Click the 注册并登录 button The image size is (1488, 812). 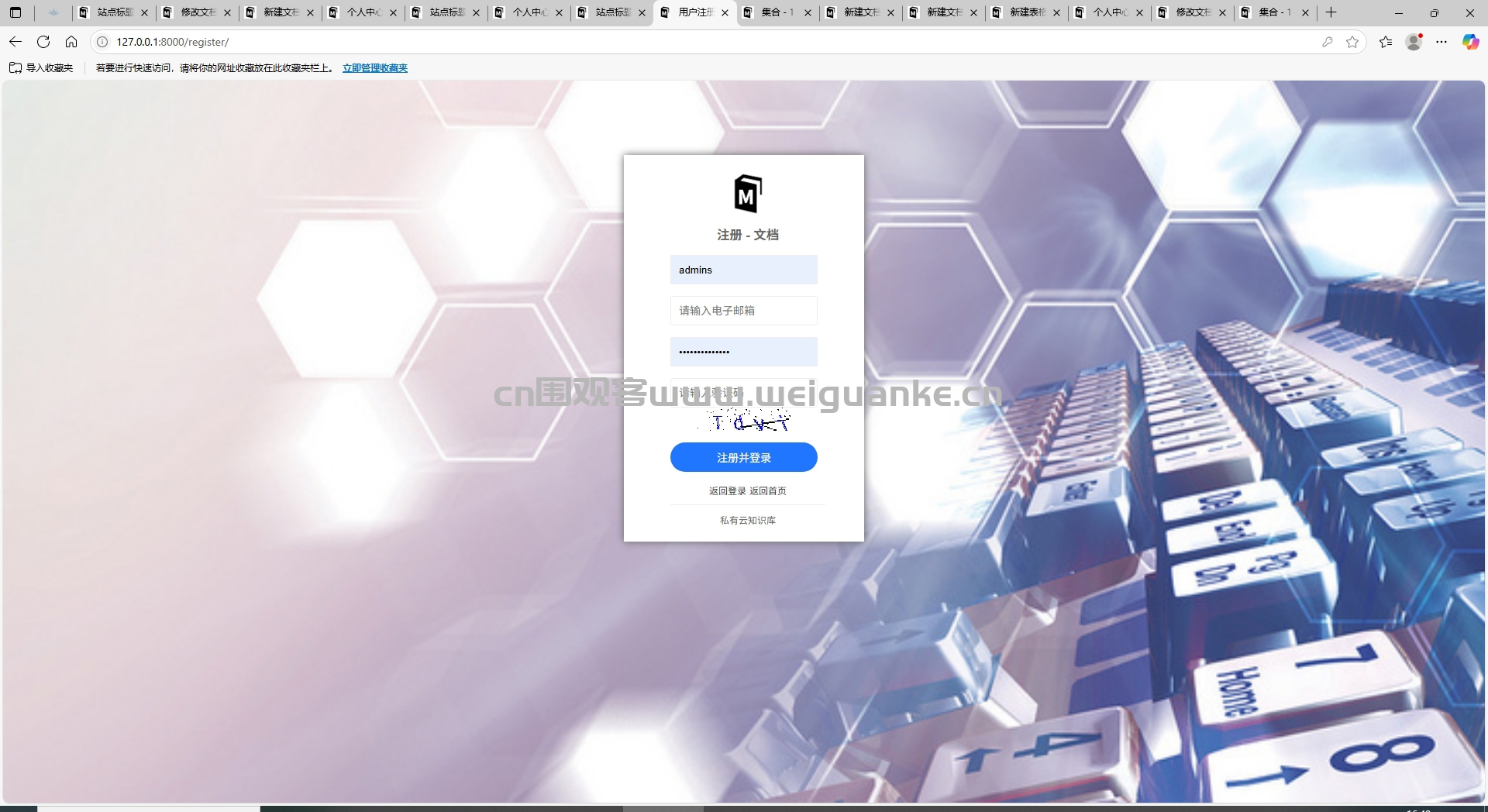click(x=744, y=457)
